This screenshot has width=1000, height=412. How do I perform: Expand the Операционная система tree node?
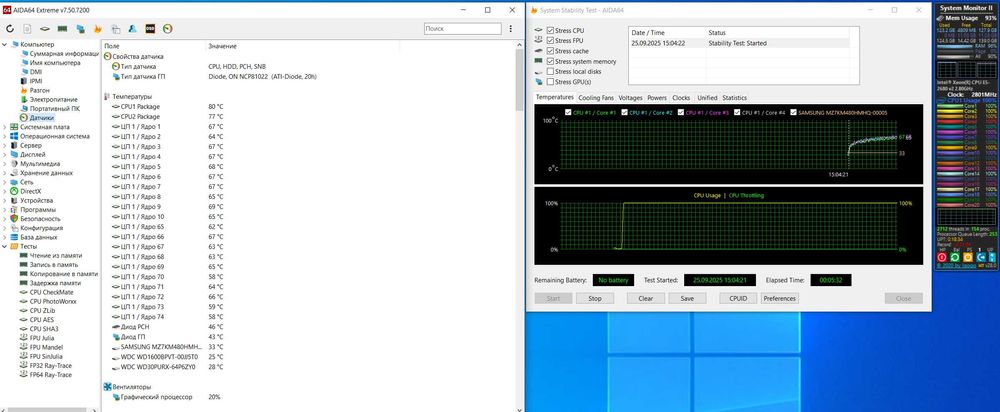click(4, 136)
